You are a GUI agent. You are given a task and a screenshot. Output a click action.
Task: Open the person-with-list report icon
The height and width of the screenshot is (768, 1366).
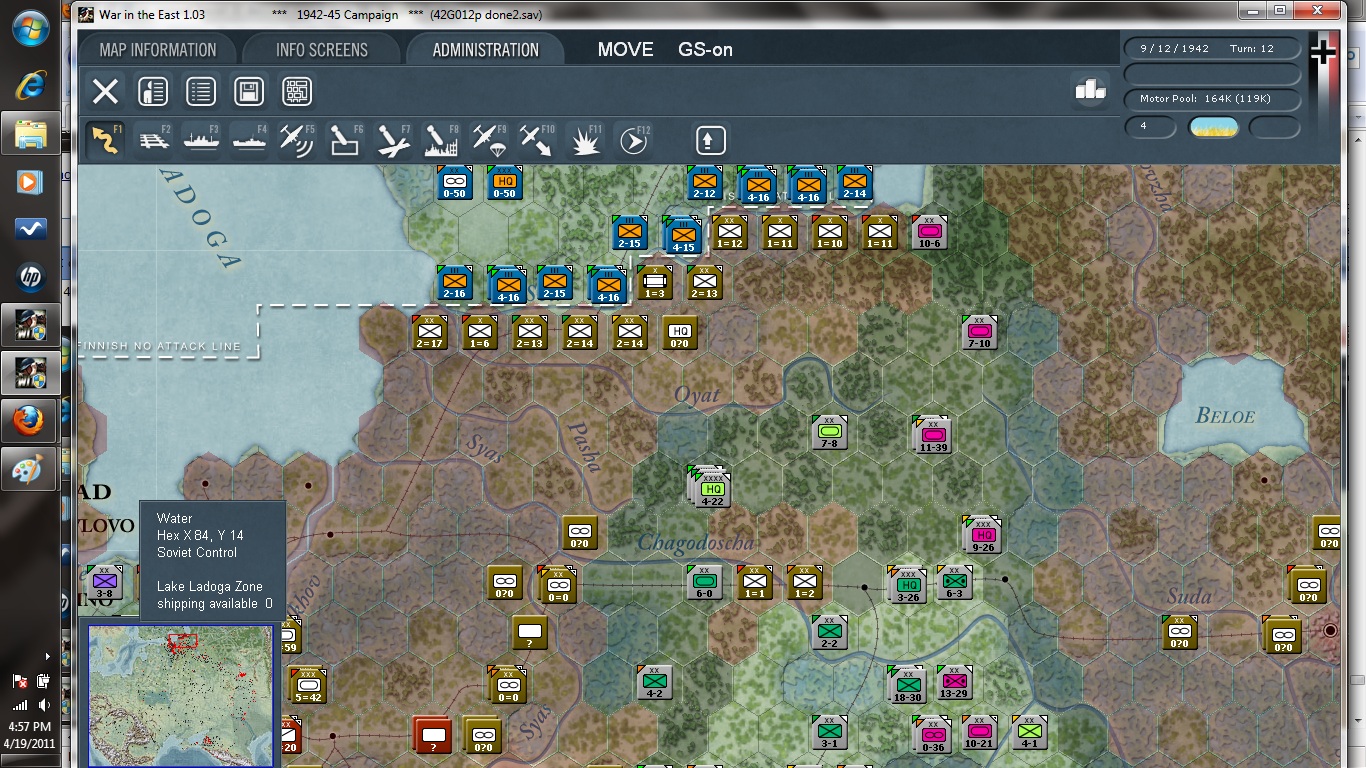[152, 92]
